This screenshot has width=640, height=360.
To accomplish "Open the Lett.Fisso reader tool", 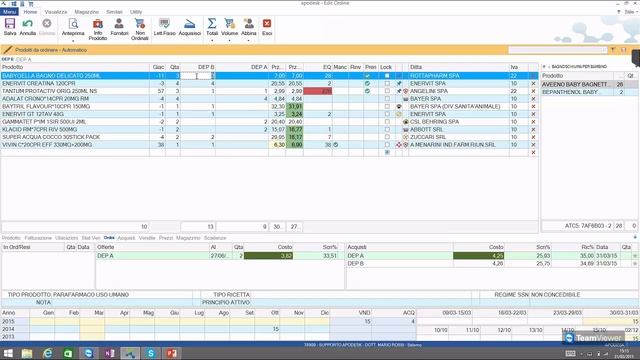I will [x=164, y=27].
